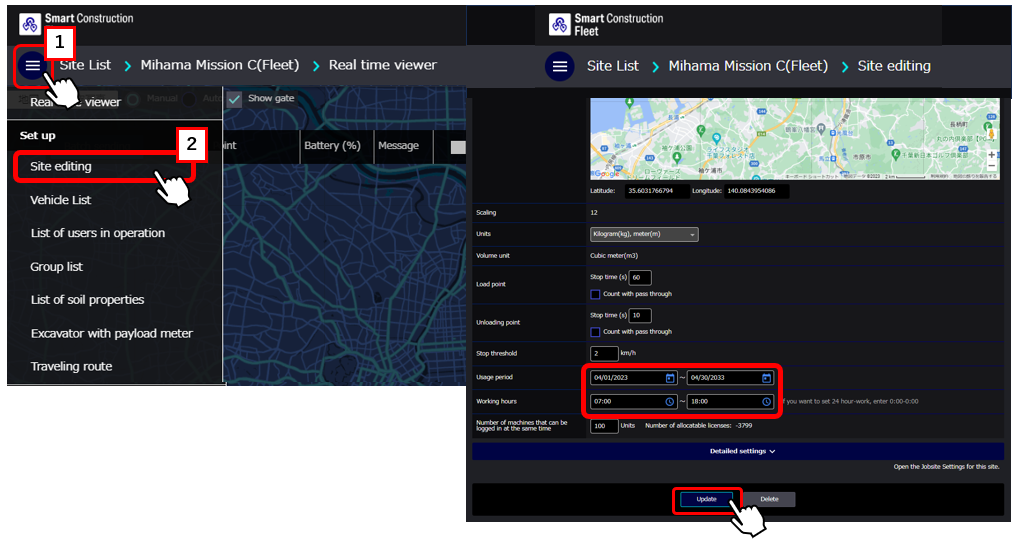
Task: Expand the Detailed settings section
Action: point(742,451)
